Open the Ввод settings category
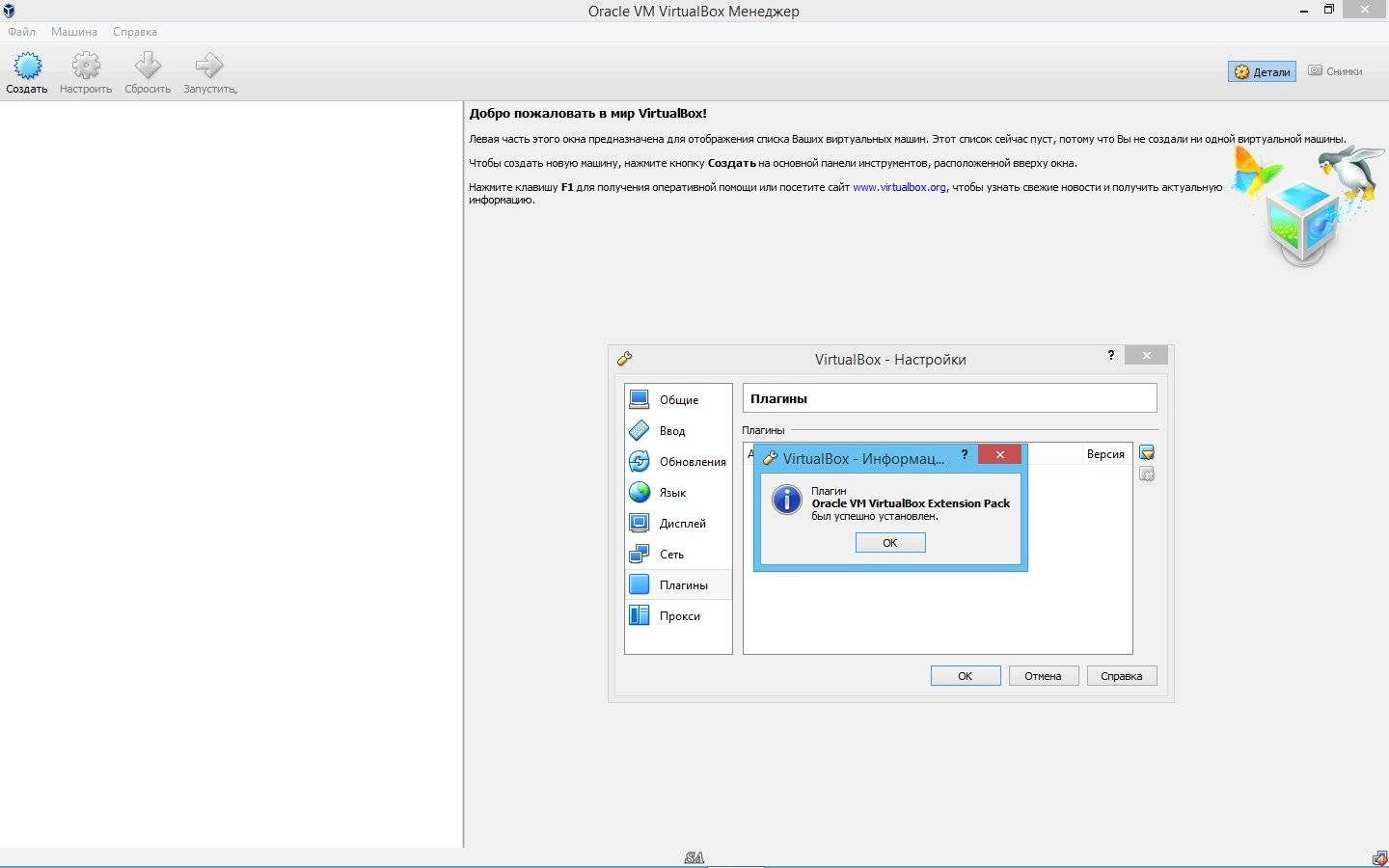 point(678,430)
